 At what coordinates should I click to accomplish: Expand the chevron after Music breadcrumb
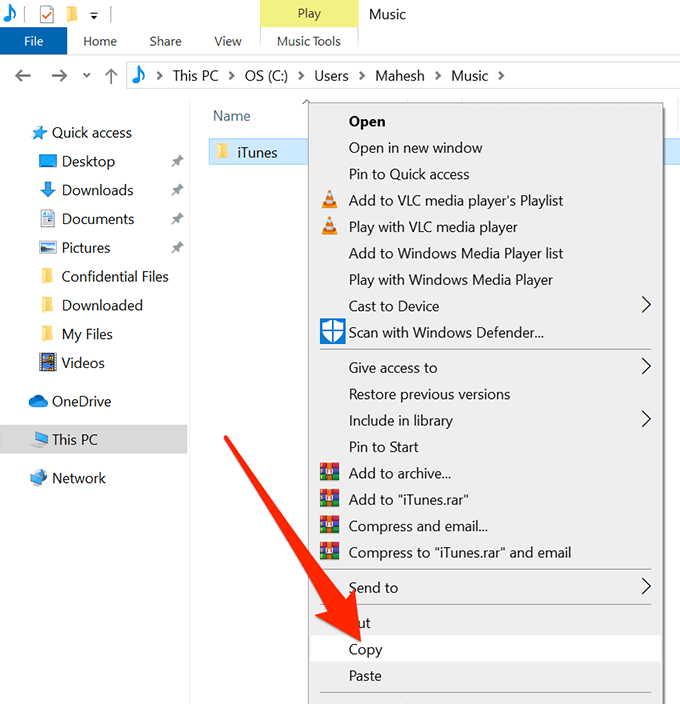pos(501,76)
